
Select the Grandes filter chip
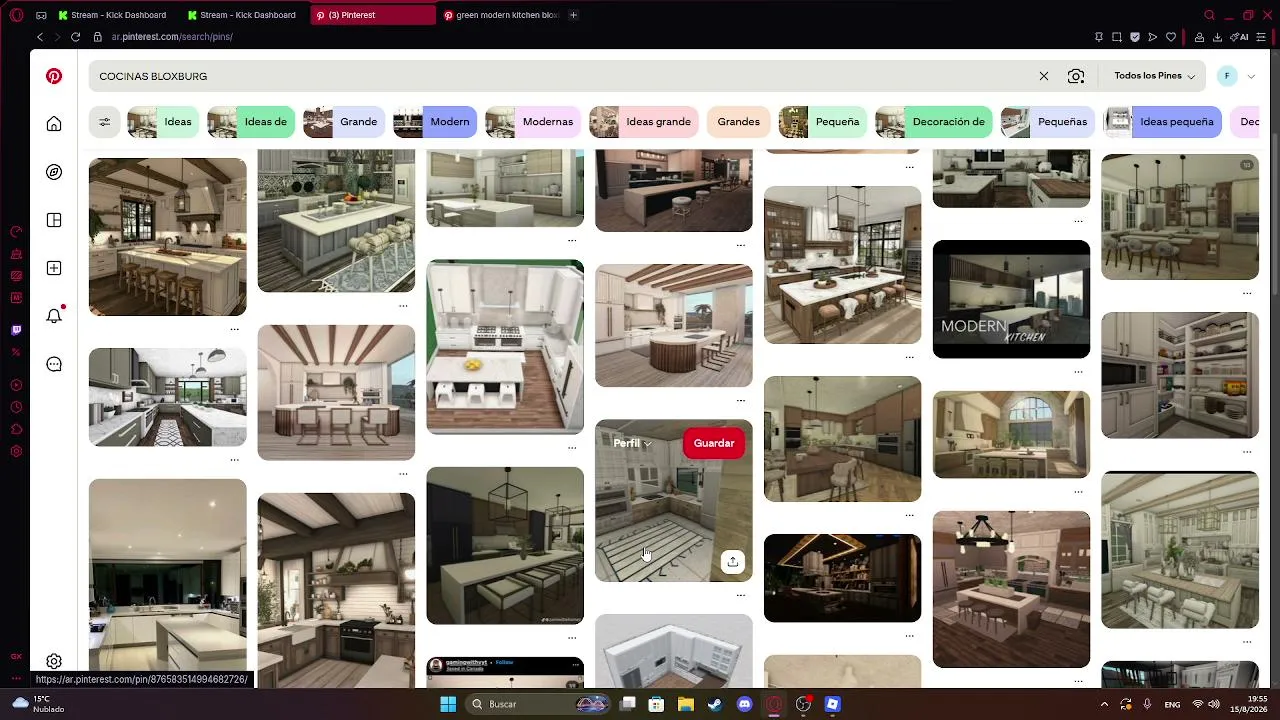pyautogui.click(x=739, y=122)
